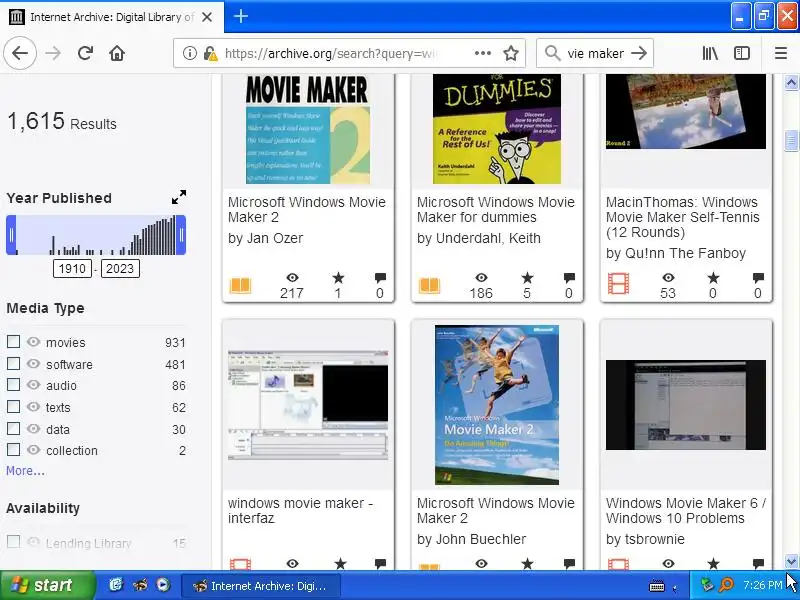Click the favorites star on Jan Ozer card
The image size is (800, 600).
tap(338, 278)
